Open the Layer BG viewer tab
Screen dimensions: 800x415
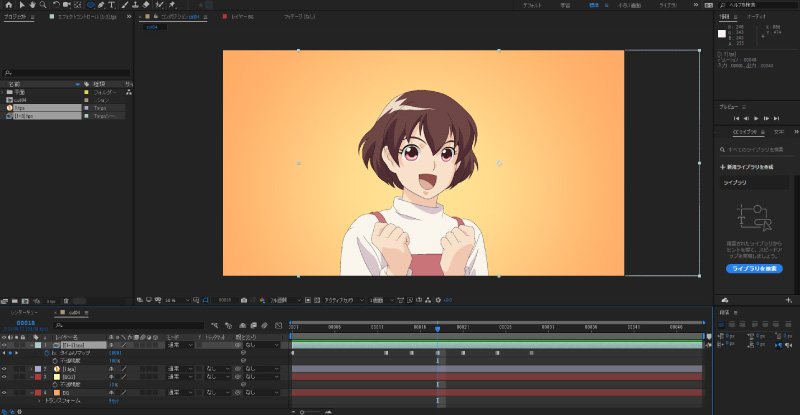[x=242, y=17]
